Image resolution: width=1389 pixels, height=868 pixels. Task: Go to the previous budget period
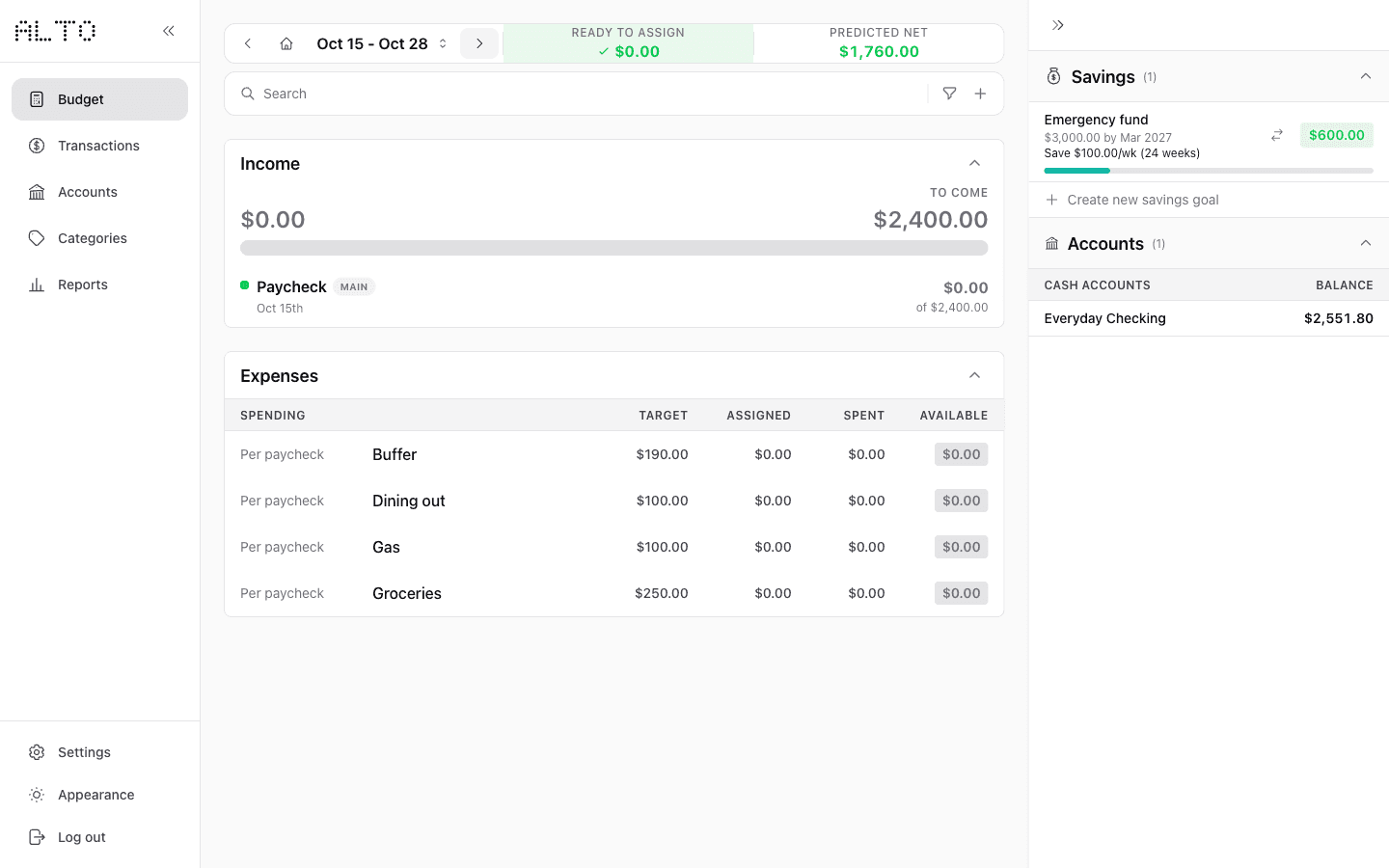coord(248,43)
